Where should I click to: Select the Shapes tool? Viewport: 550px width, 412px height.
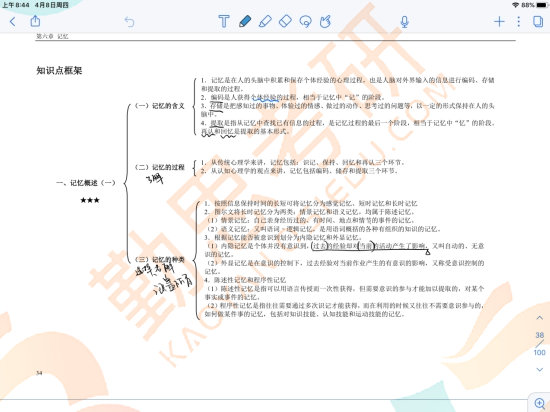(x=326, y=22)
